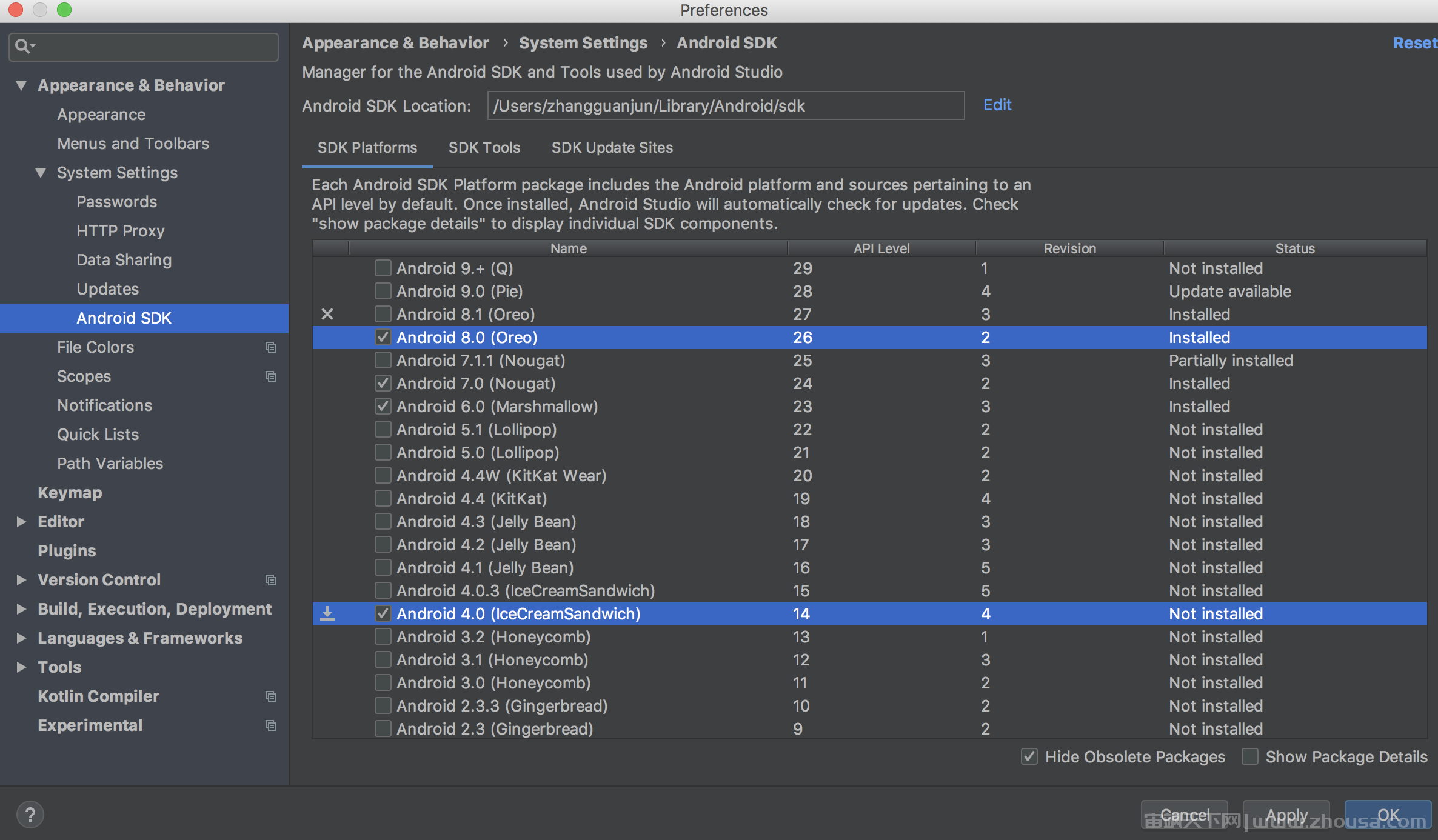Toggle the Android 8.1 (Oreo) checkbox
Screen dimensions: 1438x840
383,314
